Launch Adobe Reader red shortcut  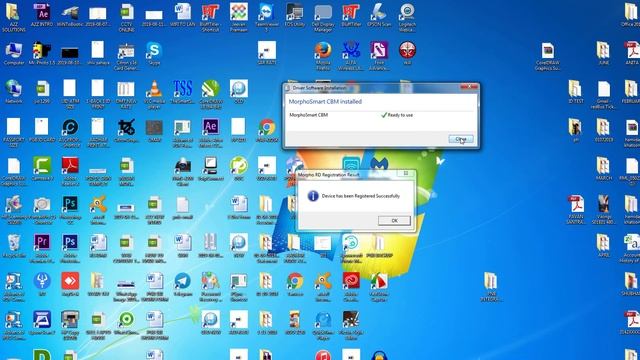[x=70, y=171]
